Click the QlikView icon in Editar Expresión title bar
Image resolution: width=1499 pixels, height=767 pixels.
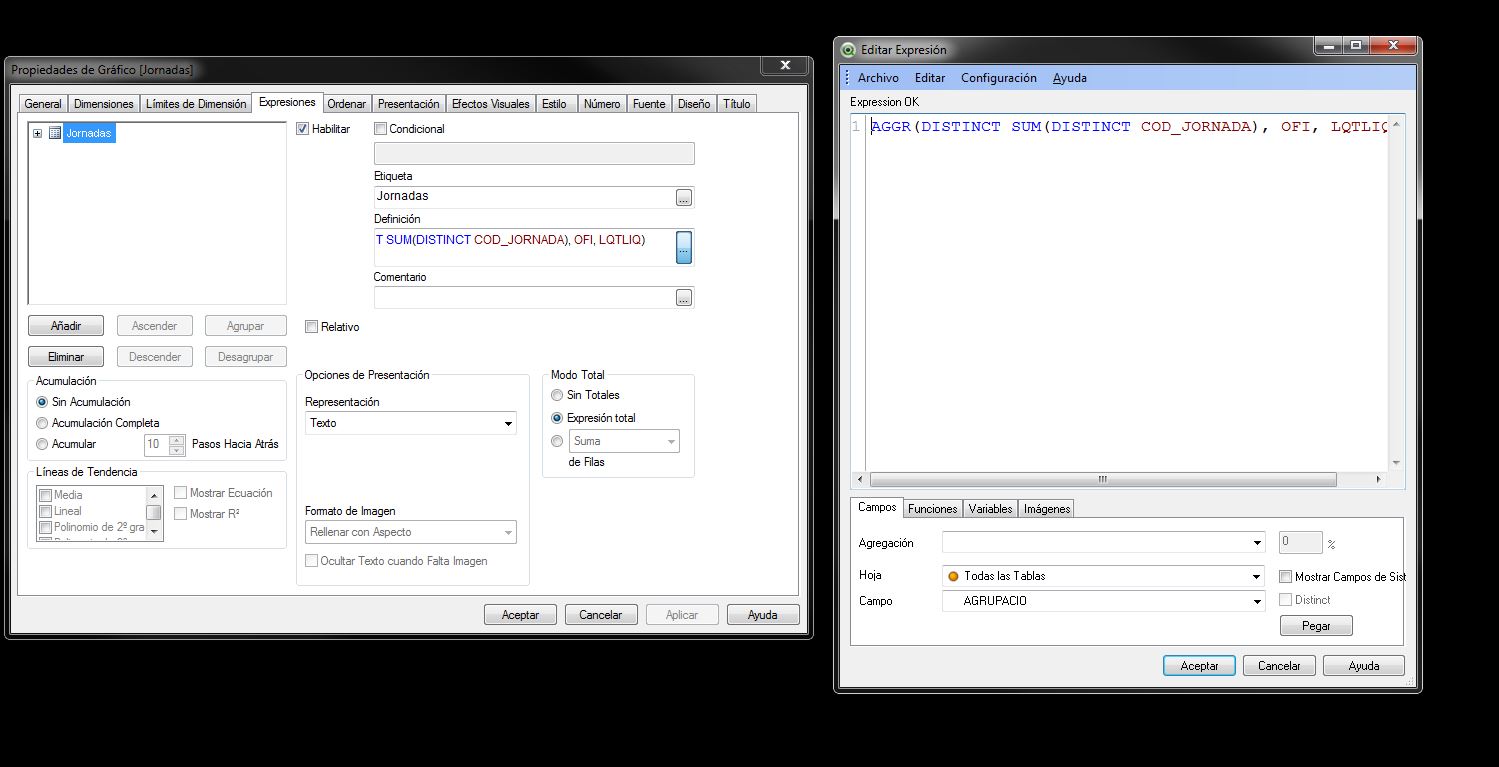click(849, 50)
